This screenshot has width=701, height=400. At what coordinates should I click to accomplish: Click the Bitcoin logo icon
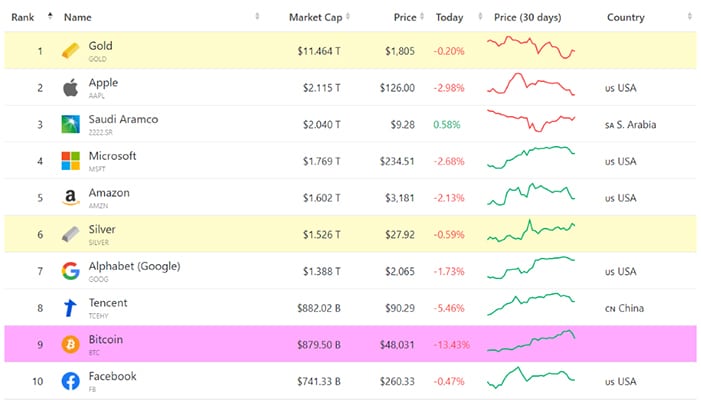(70, 345)
